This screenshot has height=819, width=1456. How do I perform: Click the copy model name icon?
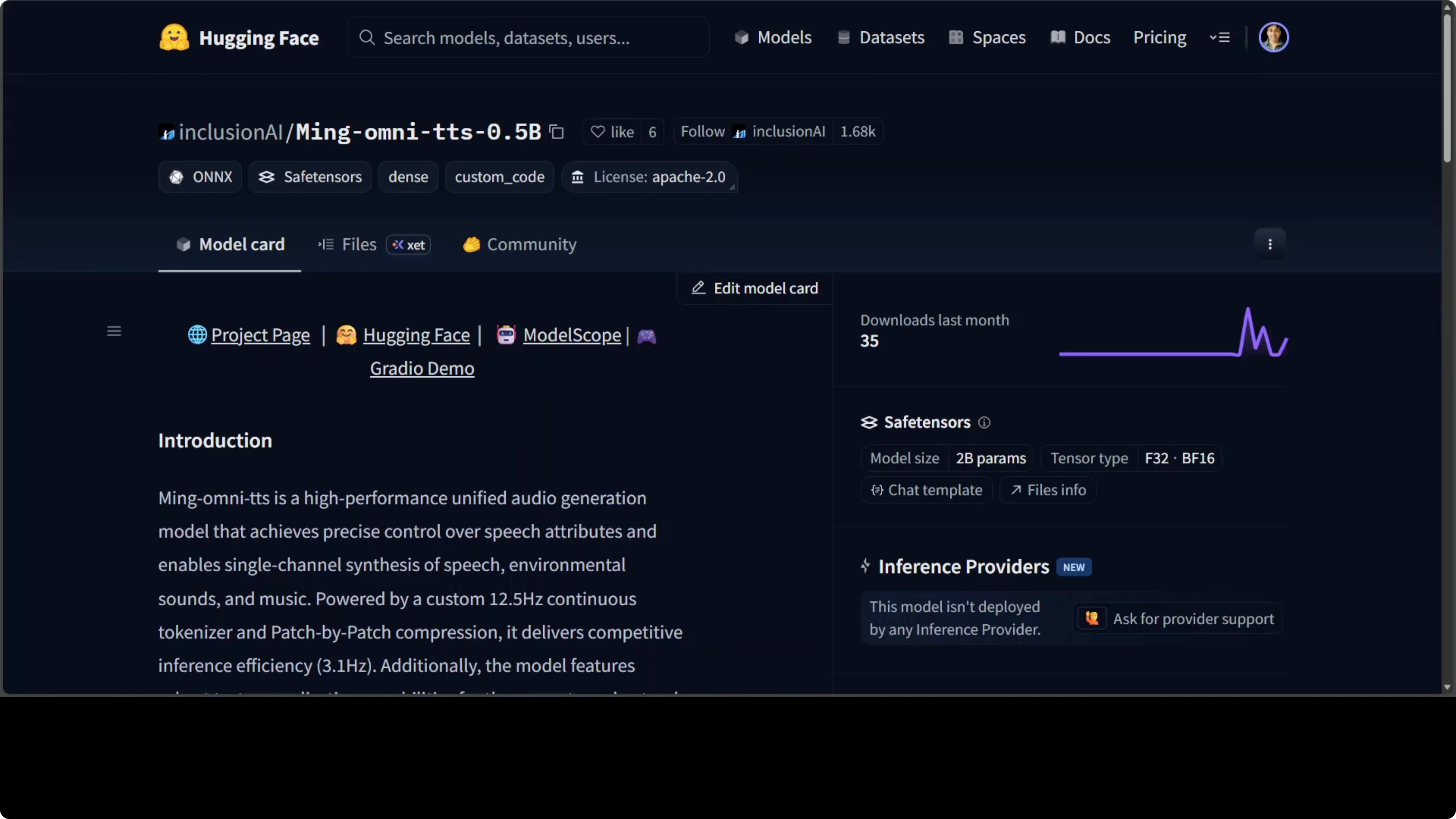pos(556,131)
